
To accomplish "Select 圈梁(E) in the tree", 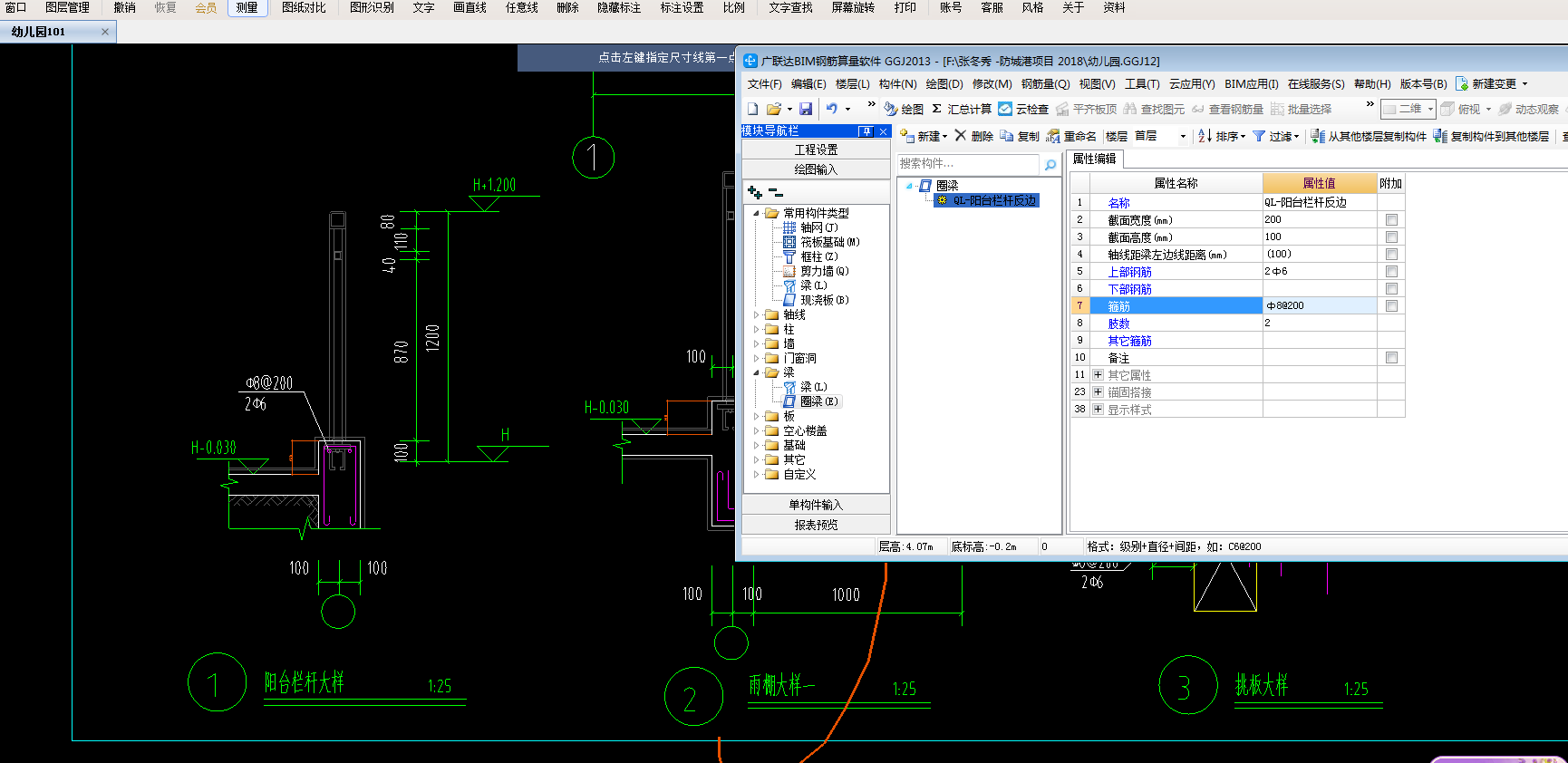I will pos(811,401).
